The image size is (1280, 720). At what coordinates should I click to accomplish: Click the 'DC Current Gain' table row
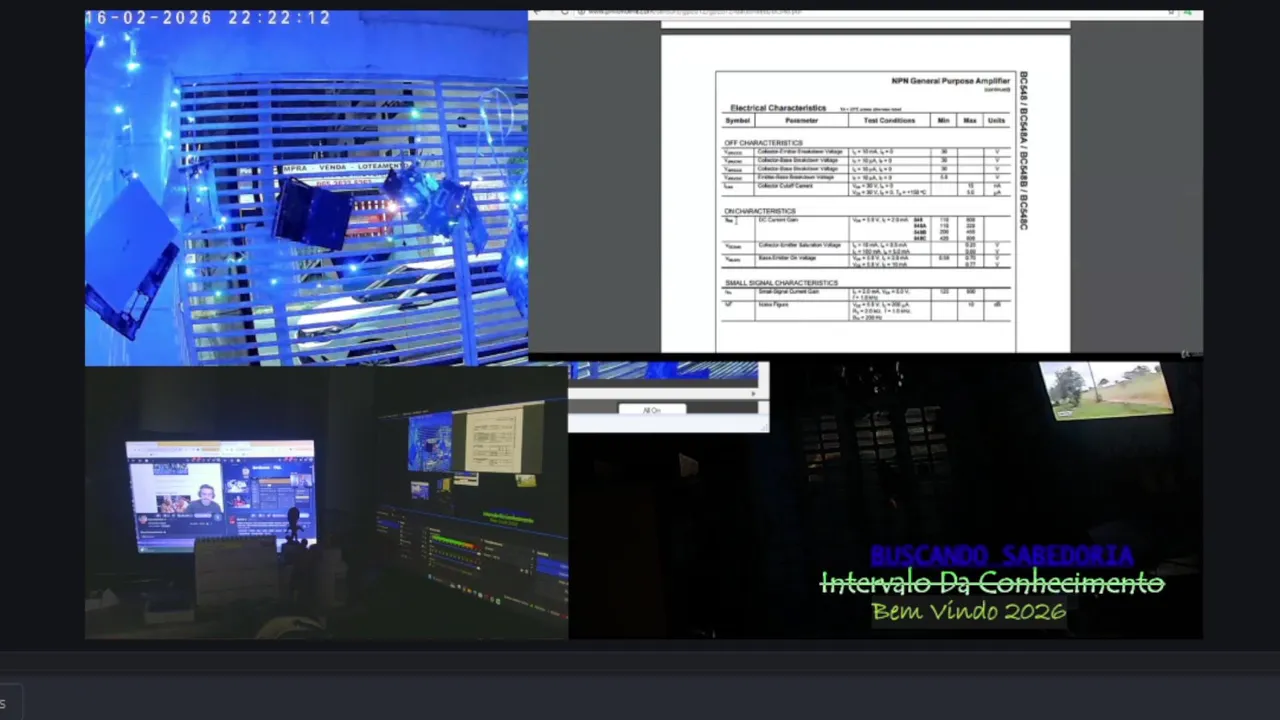(866, 229)
